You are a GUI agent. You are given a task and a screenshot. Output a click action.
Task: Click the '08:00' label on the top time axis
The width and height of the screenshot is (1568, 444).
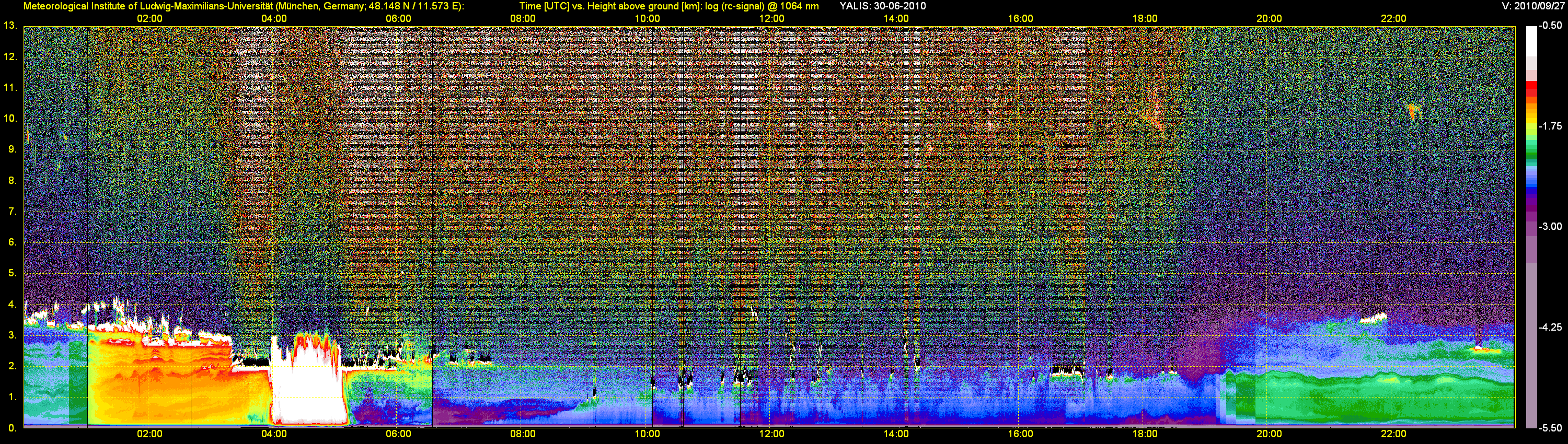[x=523, y=18]
